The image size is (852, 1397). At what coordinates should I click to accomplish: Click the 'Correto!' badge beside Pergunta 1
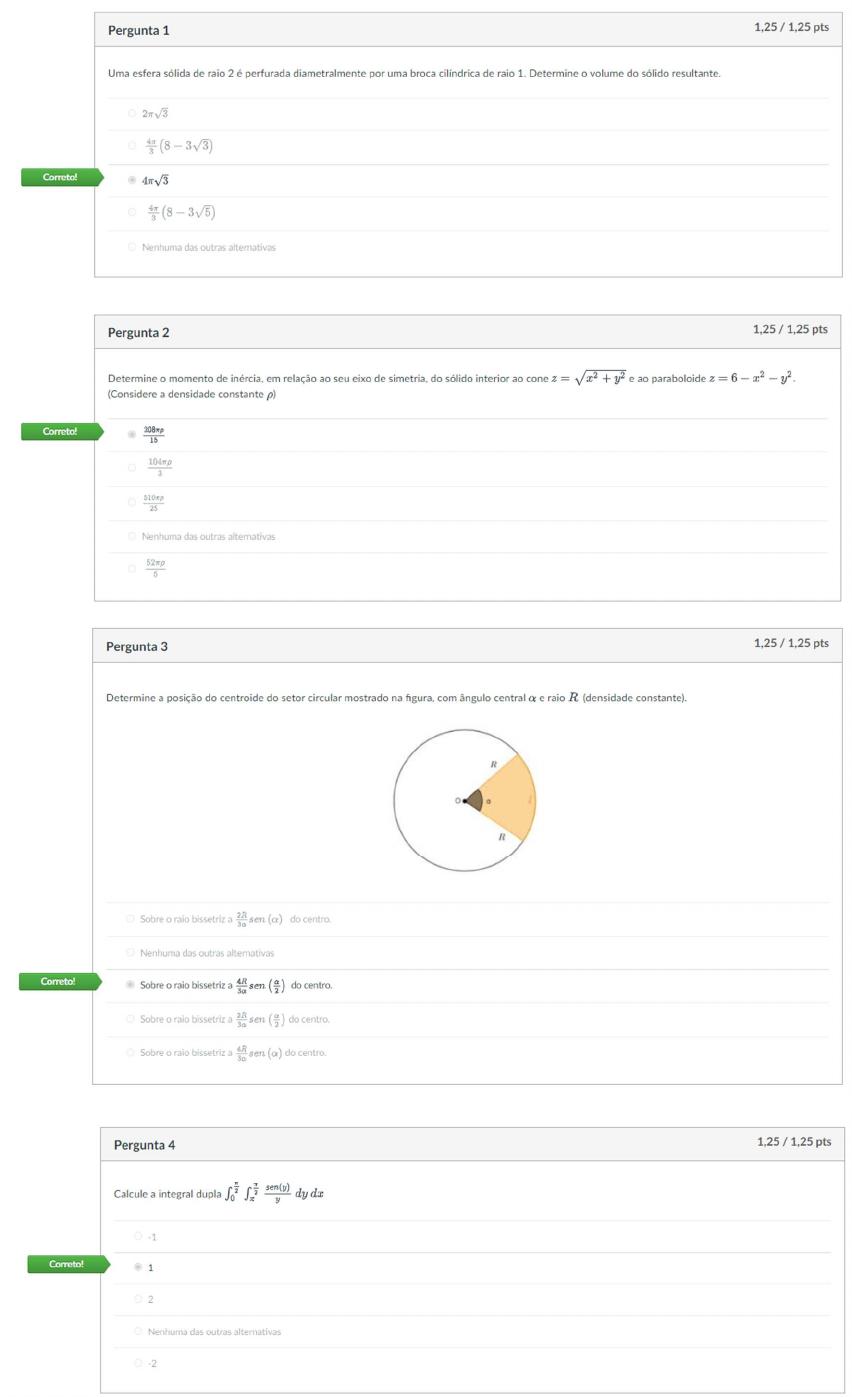(x=60, y=178)
